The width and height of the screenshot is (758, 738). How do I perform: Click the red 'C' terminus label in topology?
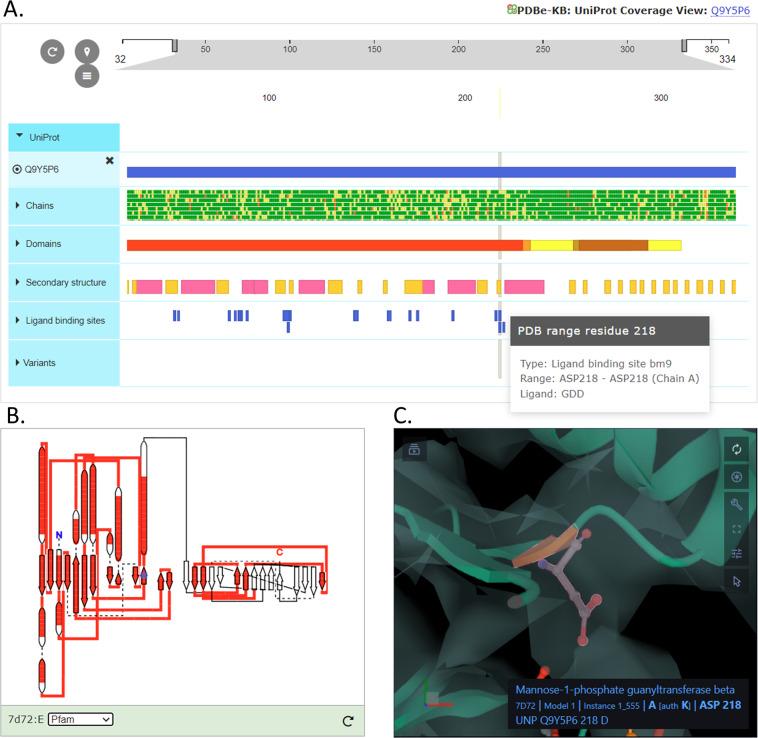point(279,552)
